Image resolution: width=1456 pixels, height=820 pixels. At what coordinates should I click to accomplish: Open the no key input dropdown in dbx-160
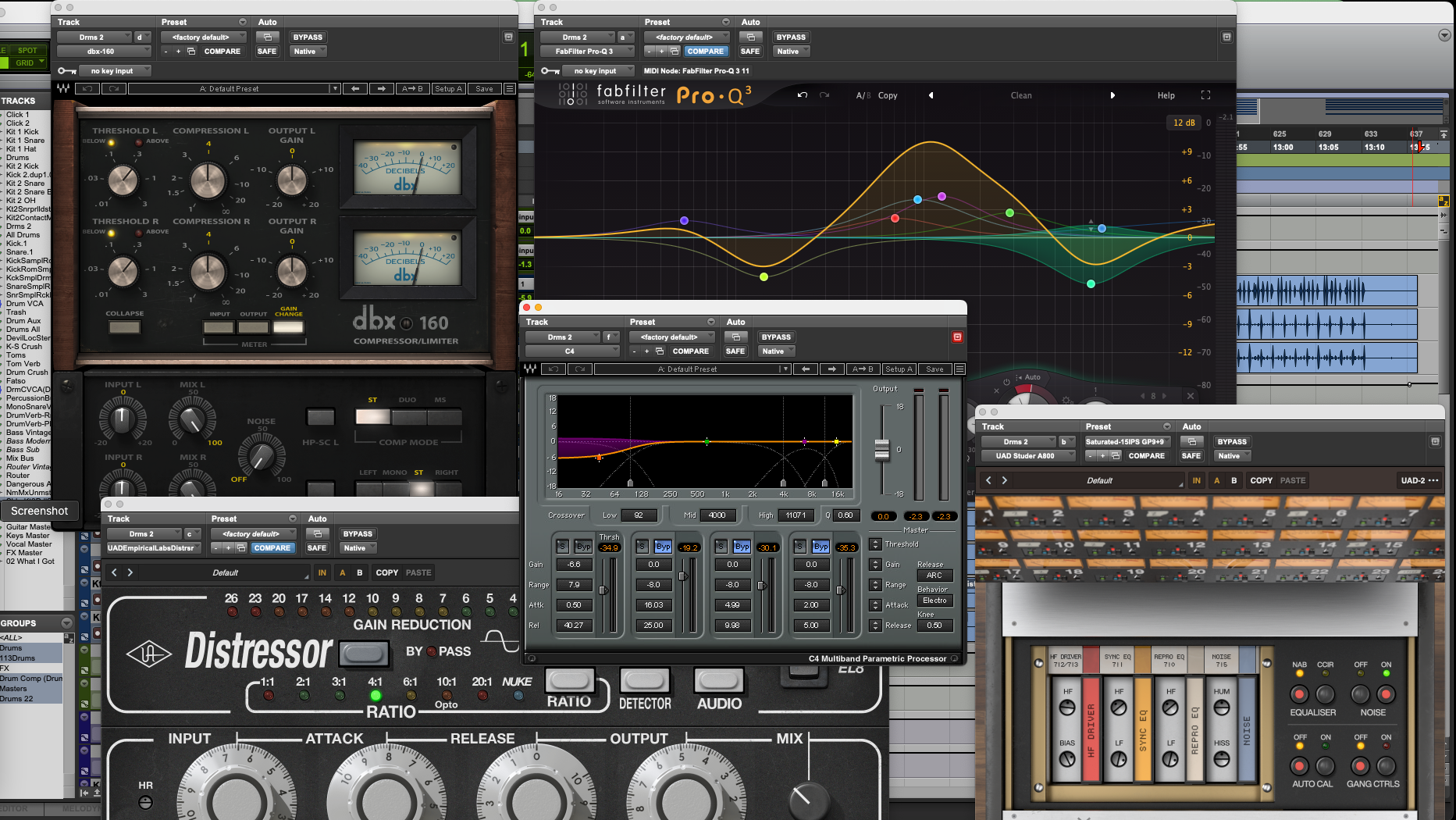tap(116, 71)
